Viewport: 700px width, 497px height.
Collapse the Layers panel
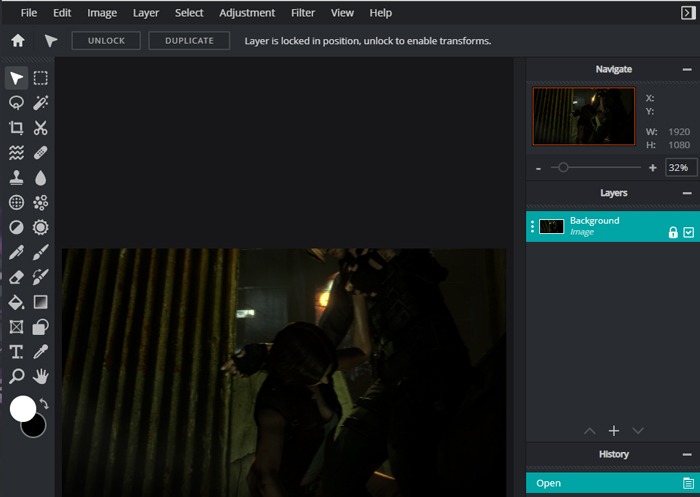tap(687, 193)
